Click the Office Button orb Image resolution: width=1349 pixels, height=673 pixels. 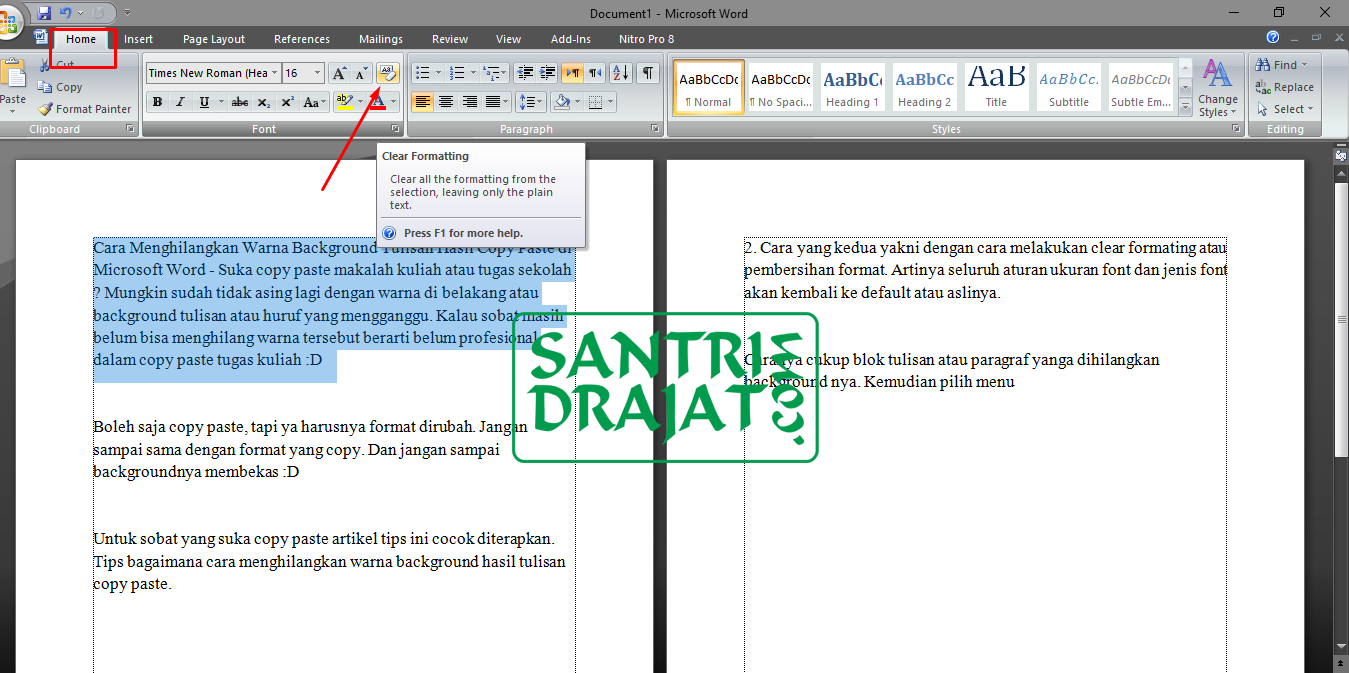[10, 22]
